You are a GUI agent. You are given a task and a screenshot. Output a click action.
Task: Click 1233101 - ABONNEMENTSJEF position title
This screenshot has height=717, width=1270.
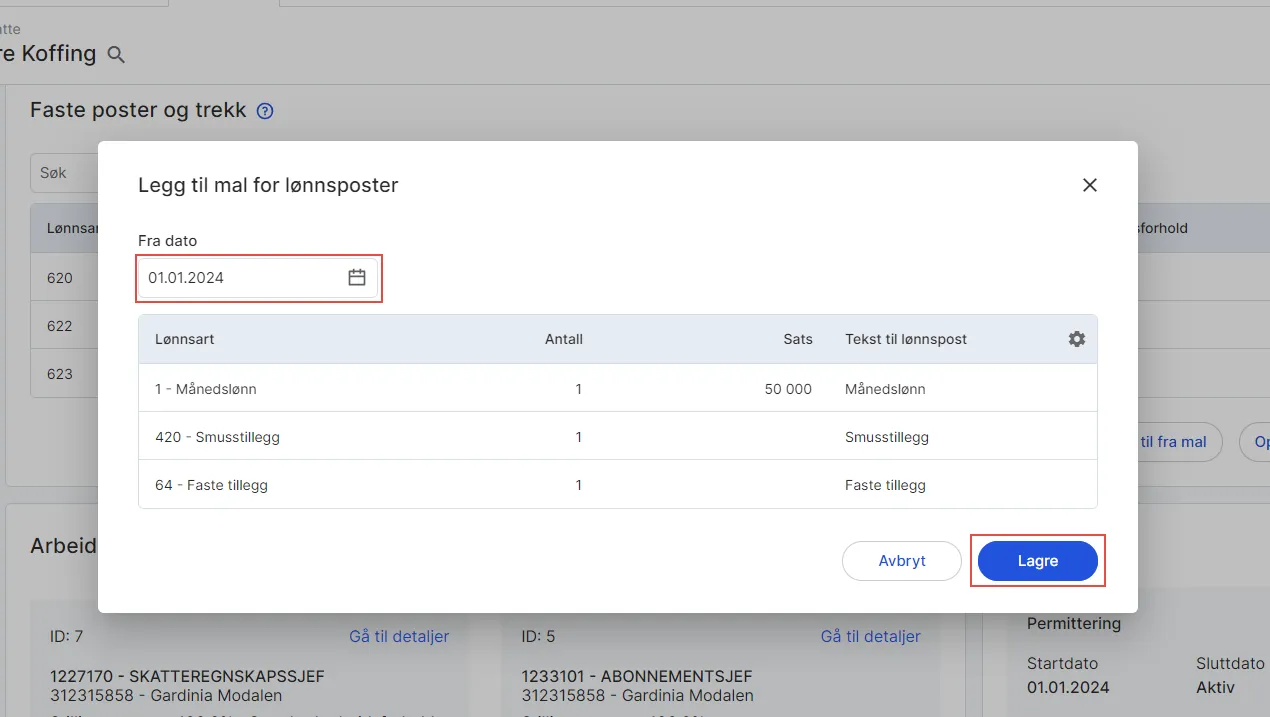click(x=637, y=677)
